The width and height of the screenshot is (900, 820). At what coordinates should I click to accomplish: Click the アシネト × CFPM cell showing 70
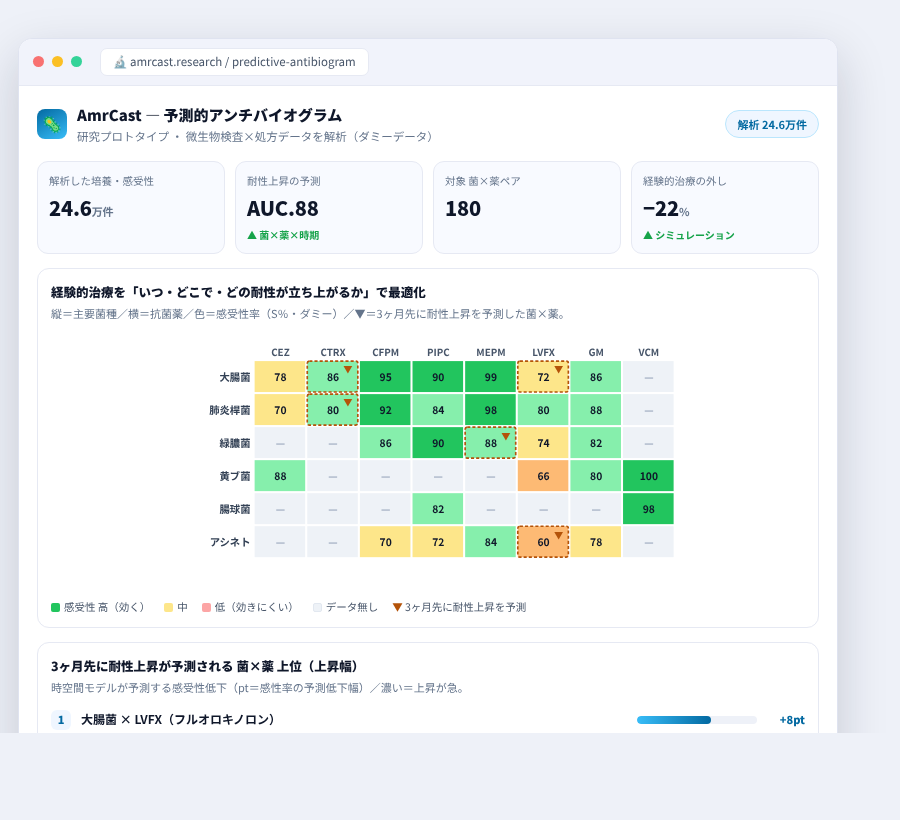(385, 542)
